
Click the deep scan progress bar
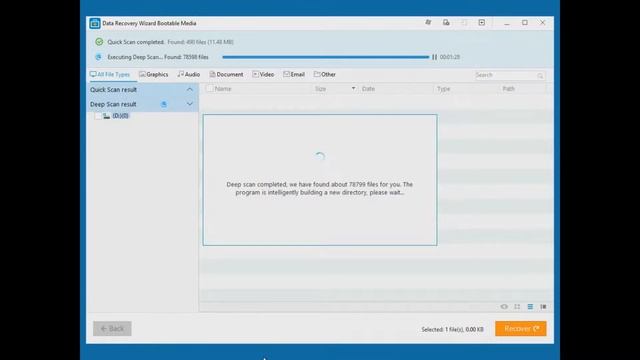pos(326,57)
